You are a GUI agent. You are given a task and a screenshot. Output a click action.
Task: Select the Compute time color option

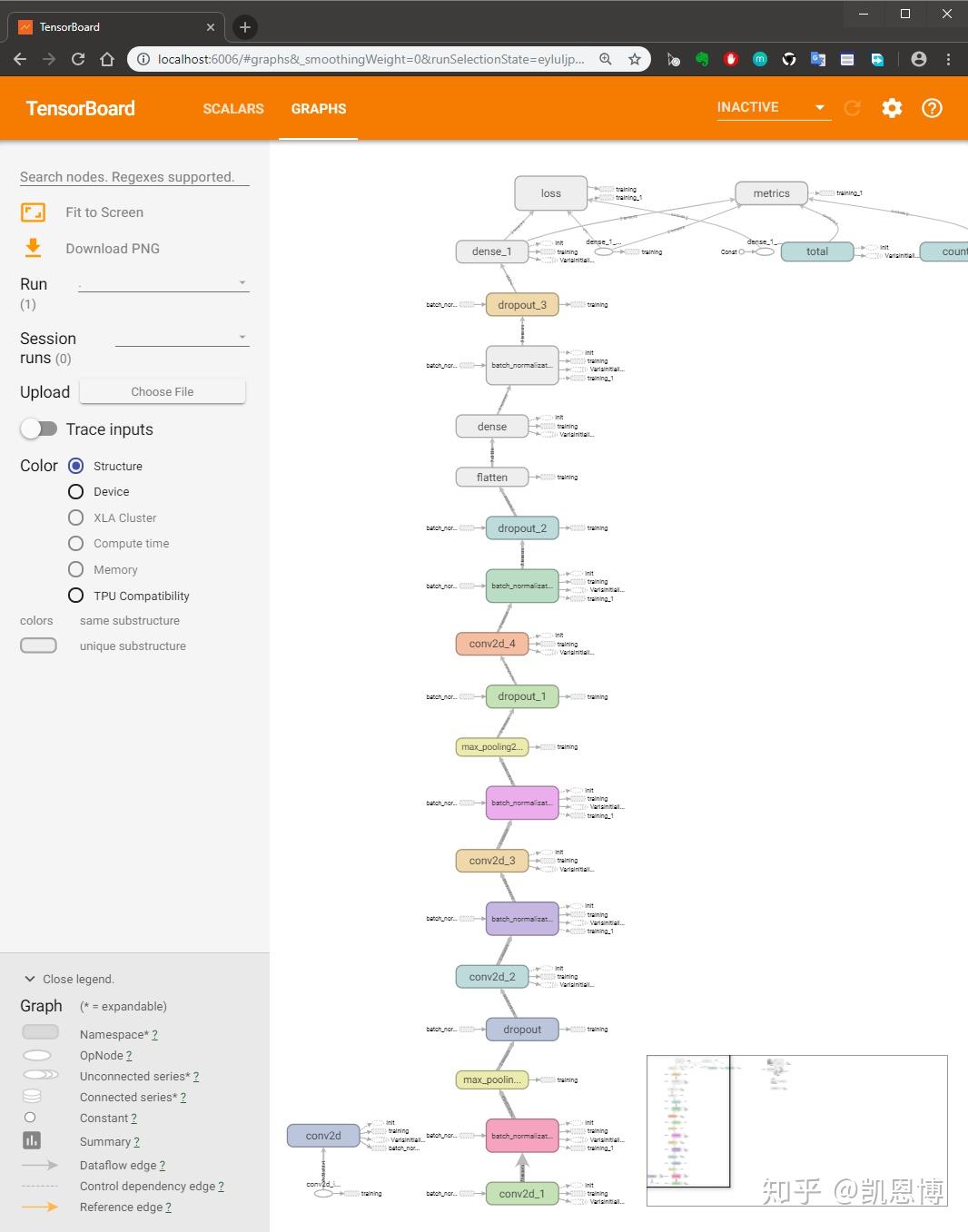point(76,543)
